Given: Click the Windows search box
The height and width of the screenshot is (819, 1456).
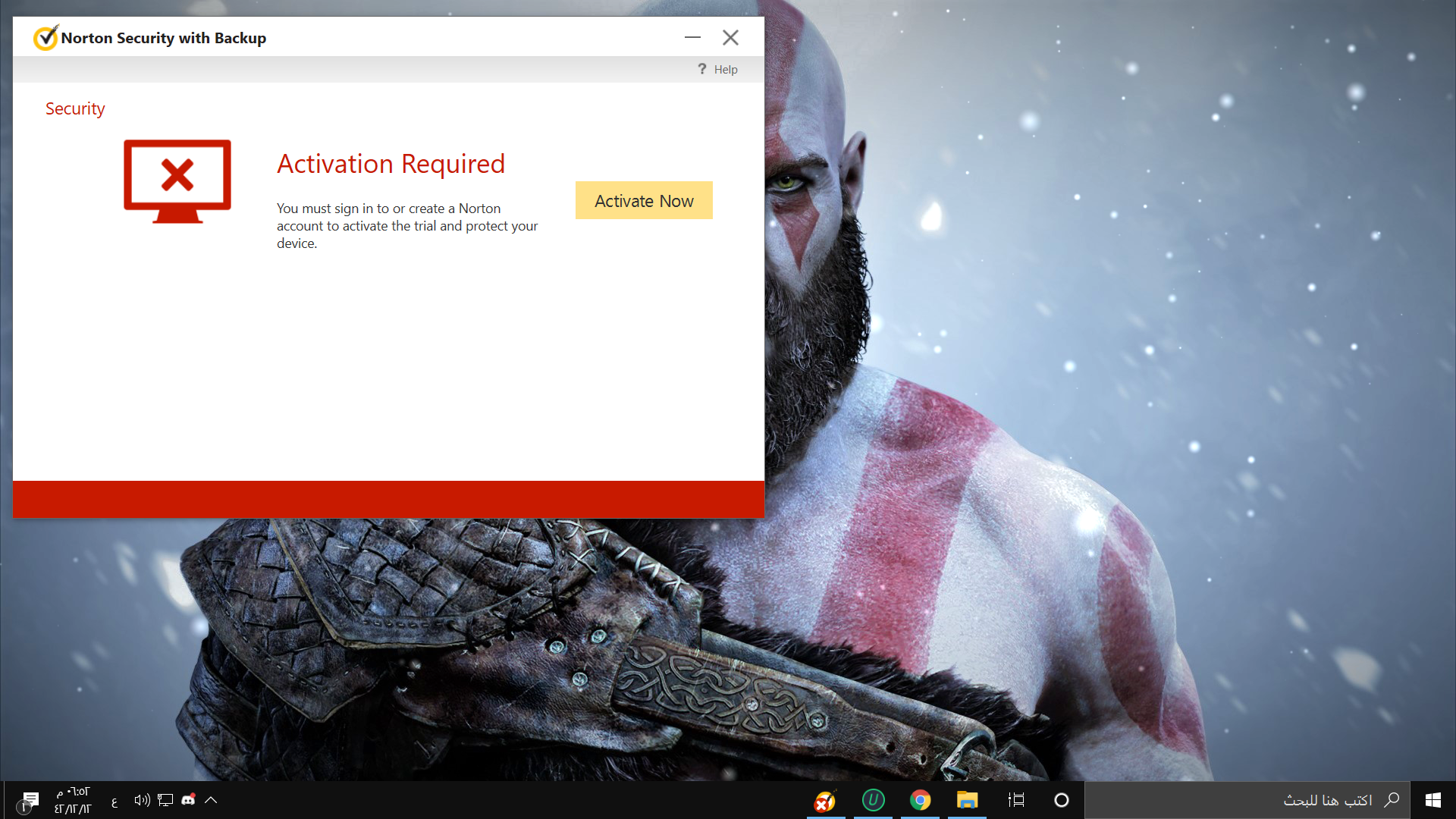Looking at the screenshot, I should pyautogui.click(x=1247, y=800).
